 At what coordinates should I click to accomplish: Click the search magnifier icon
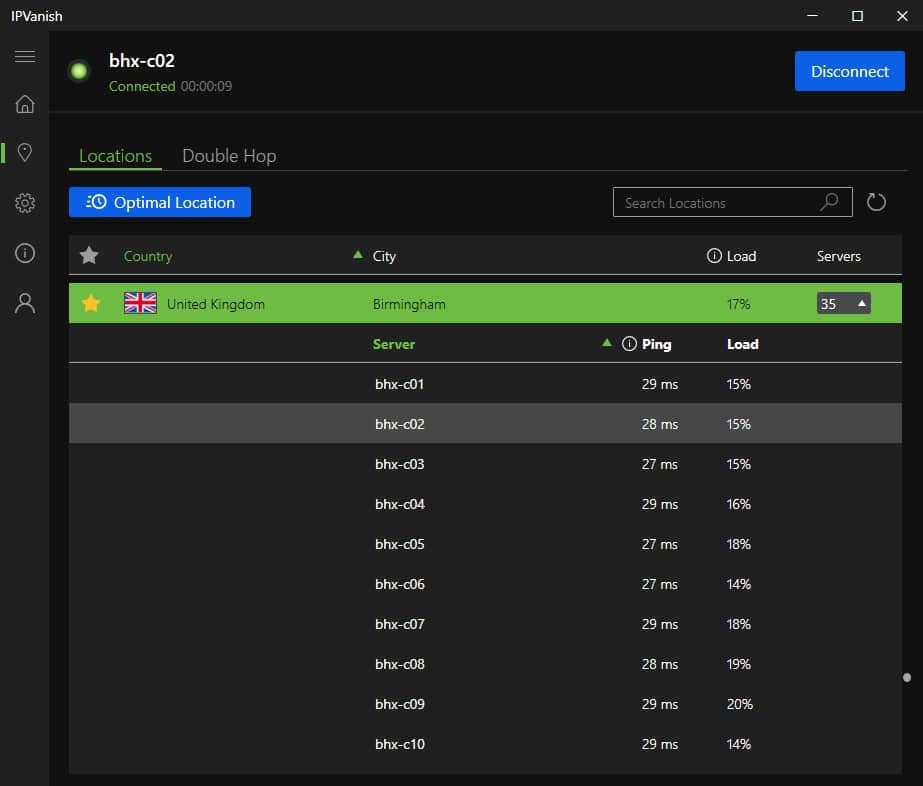point(829,202)
